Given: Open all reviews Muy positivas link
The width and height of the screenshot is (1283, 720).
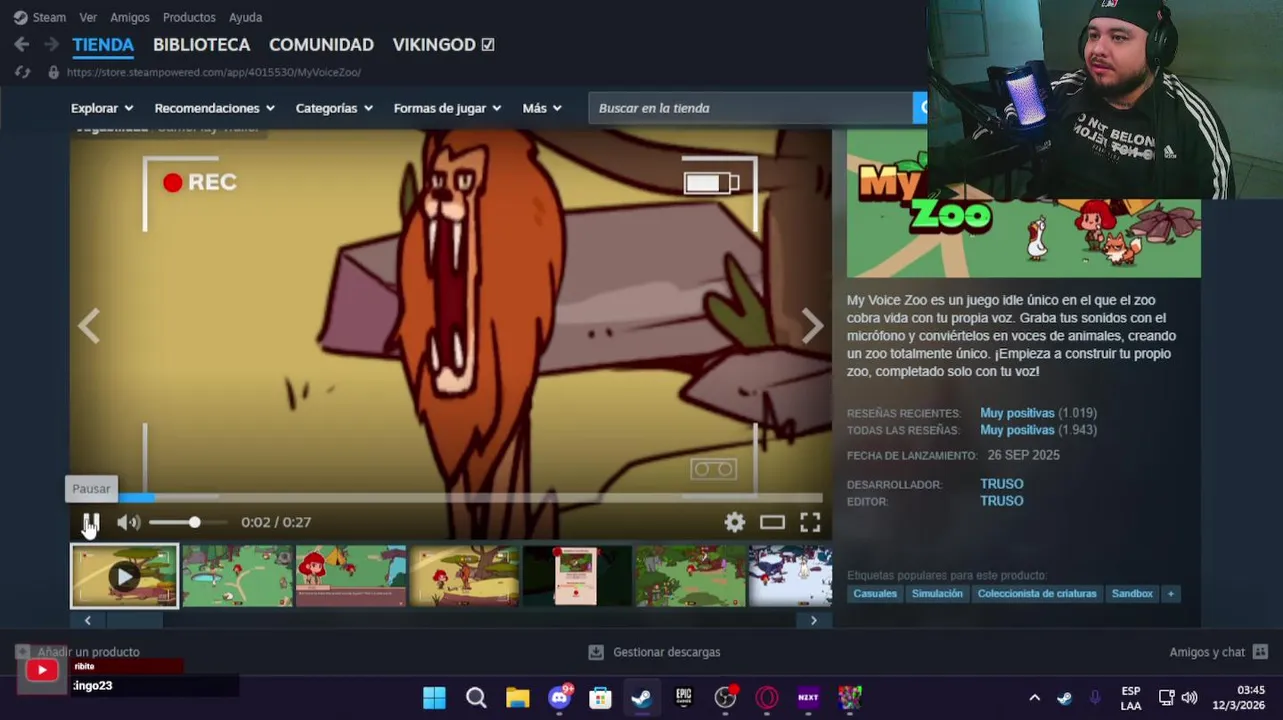Looking at the screenshot, I should click(x=1017, y=430).
